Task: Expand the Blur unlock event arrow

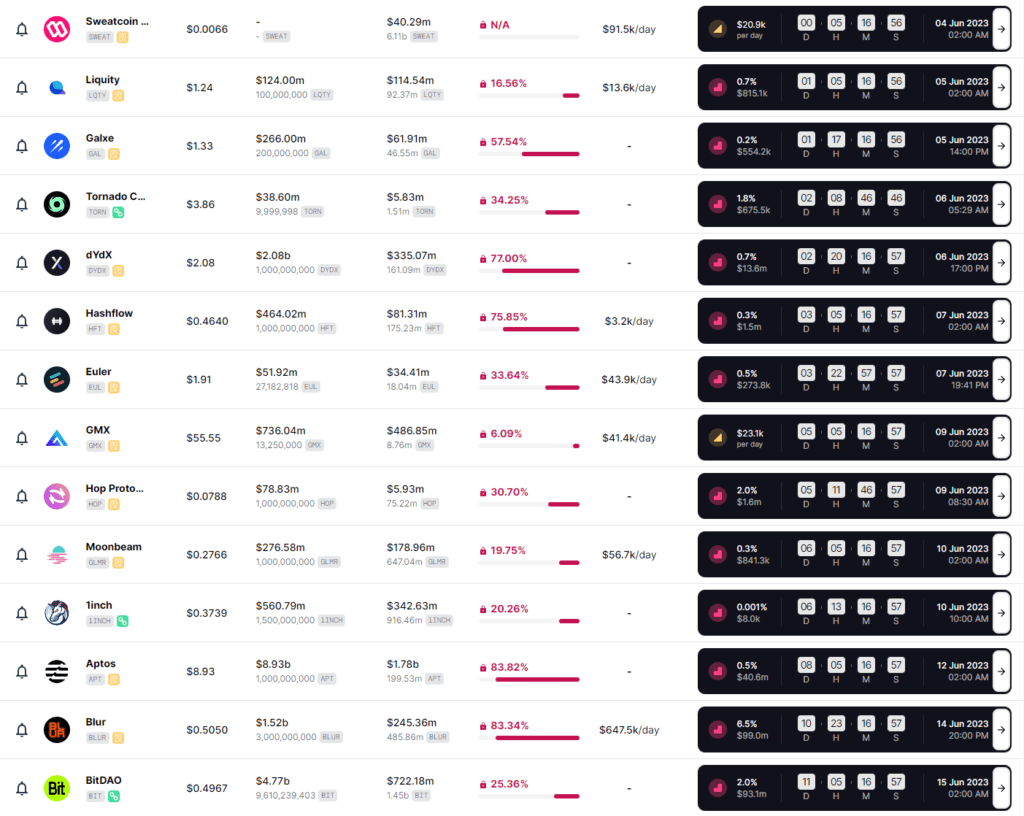Action: 1001,730
